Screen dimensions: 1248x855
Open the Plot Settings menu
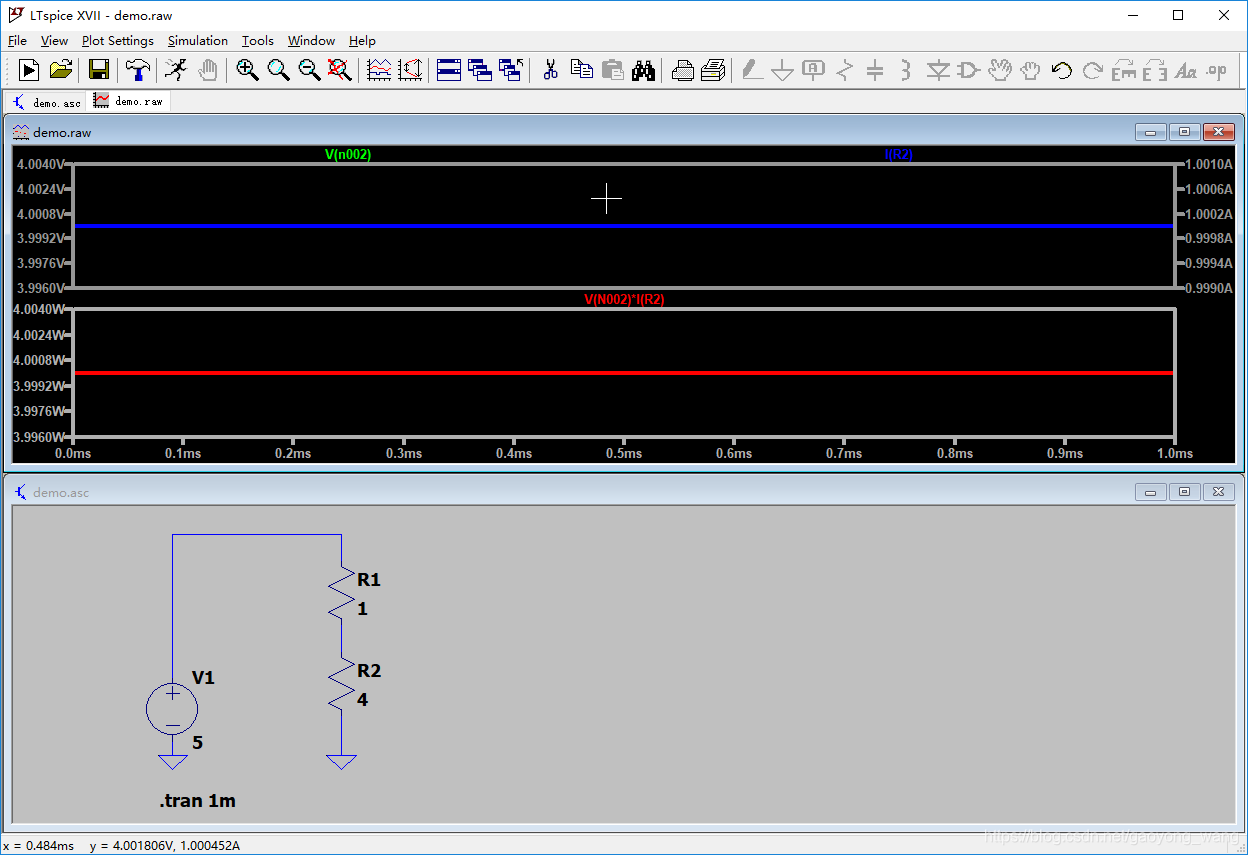(118, 41)
